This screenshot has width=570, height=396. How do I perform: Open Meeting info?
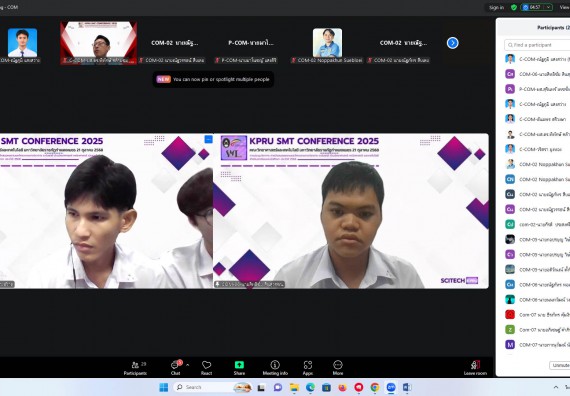coord(275,368)
